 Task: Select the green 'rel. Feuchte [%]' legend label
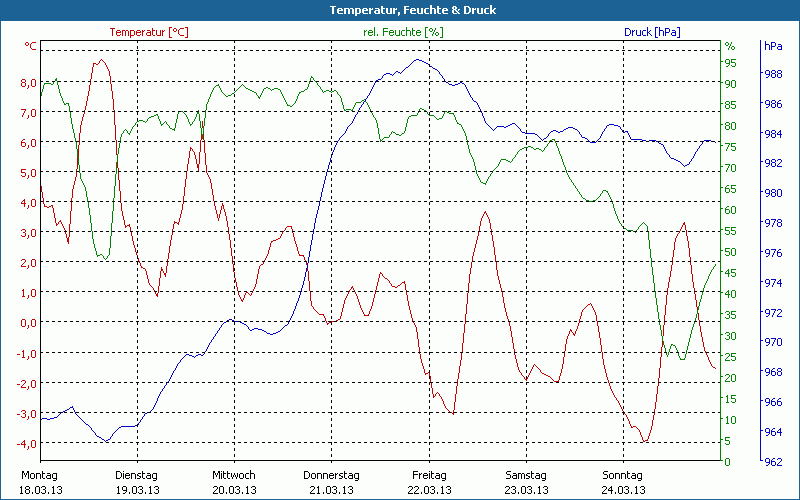coord(403,32)
